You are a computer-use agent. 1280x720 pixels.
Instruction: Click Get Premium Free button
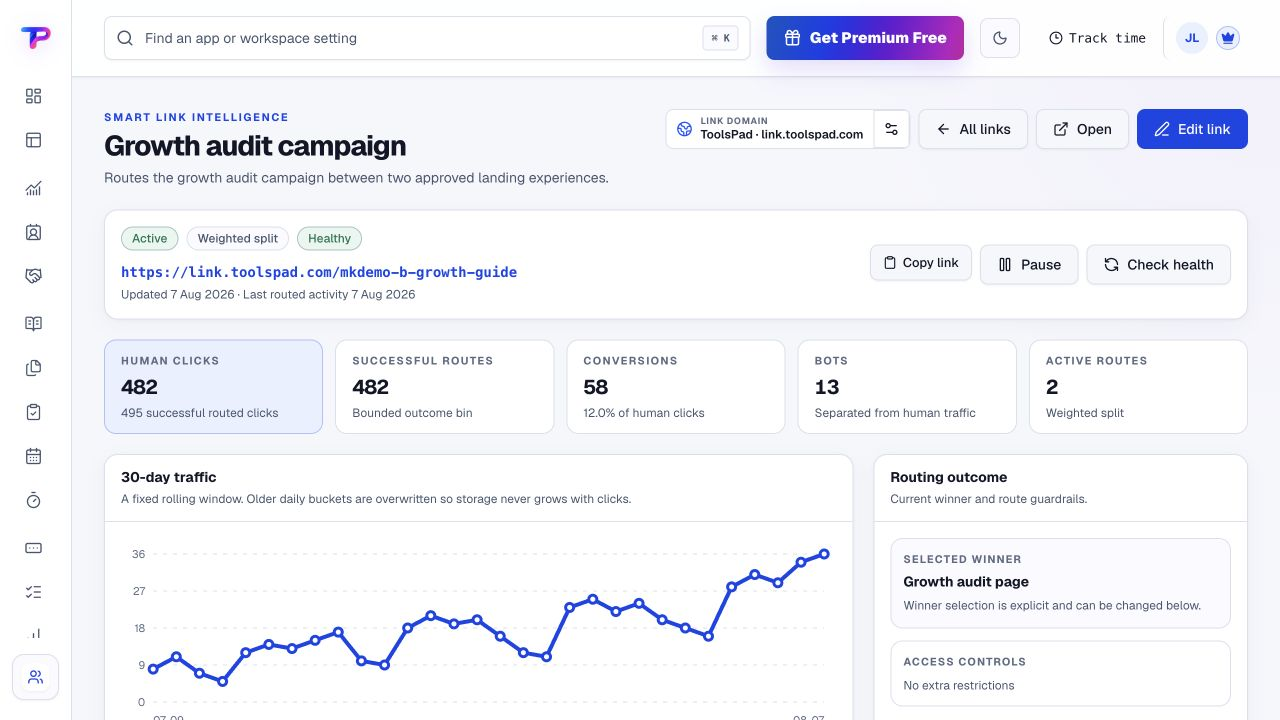click(x=865, y=38)
